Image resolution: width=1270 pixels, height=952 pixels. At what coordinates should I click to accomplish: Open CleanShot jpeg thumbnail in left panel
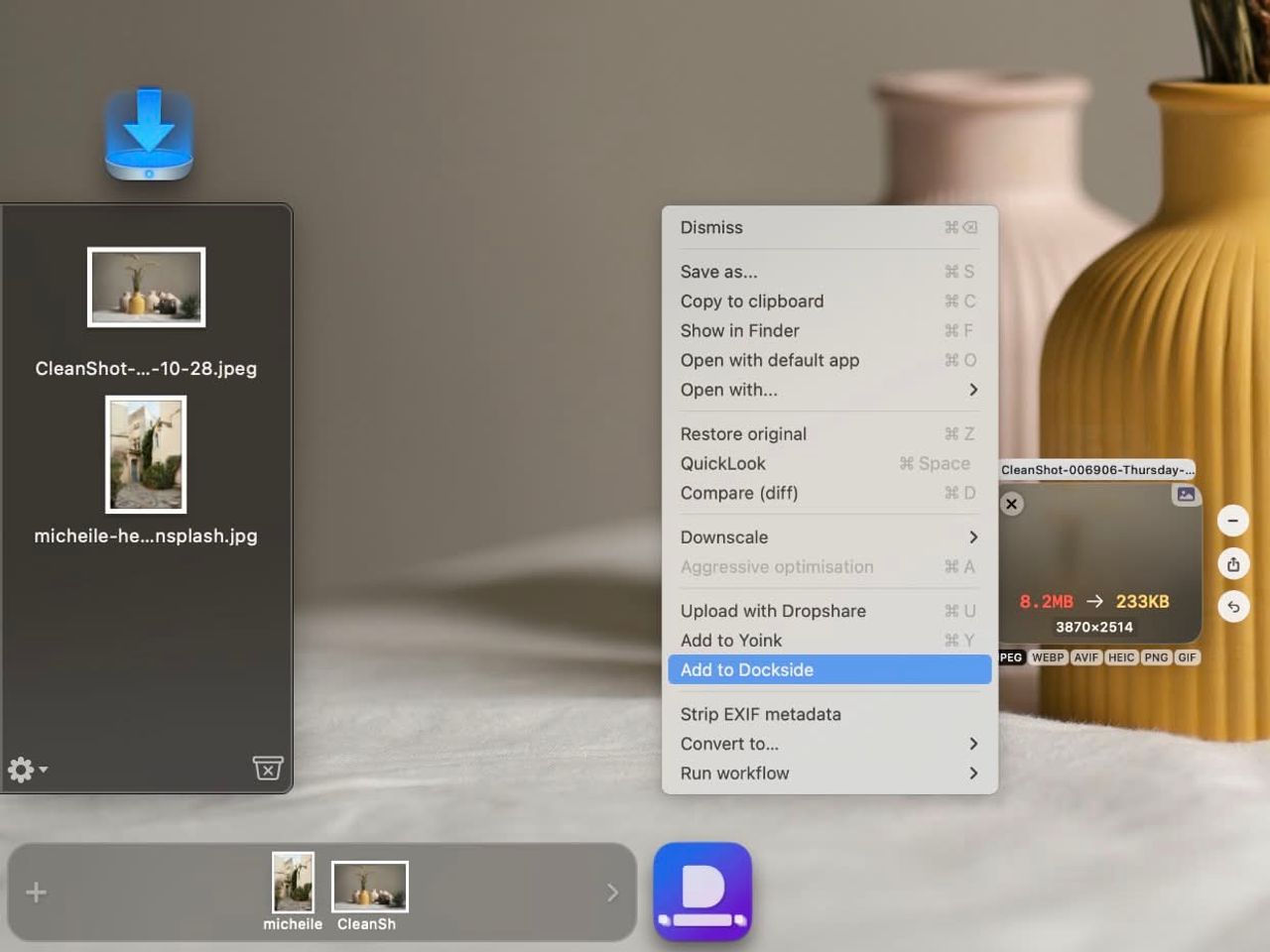146,288
